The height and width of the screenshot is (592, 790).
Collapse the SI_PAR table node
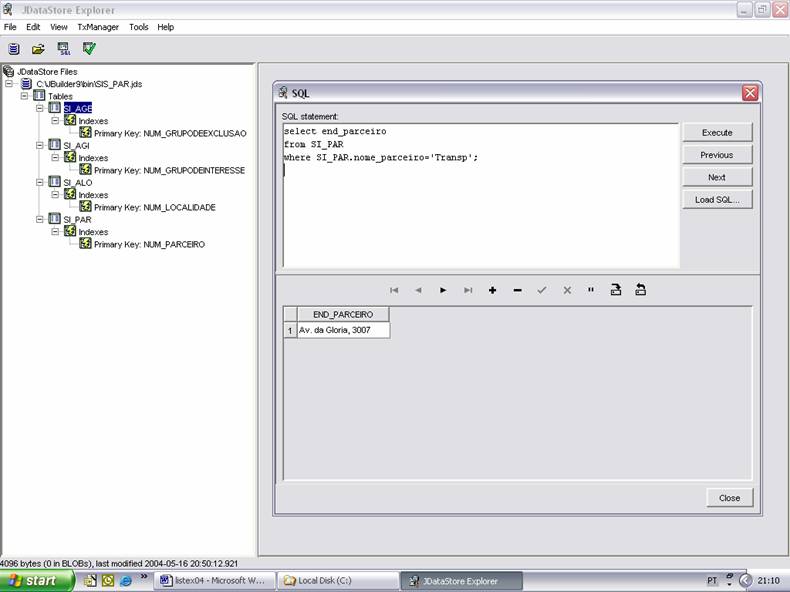coord(40,219)
